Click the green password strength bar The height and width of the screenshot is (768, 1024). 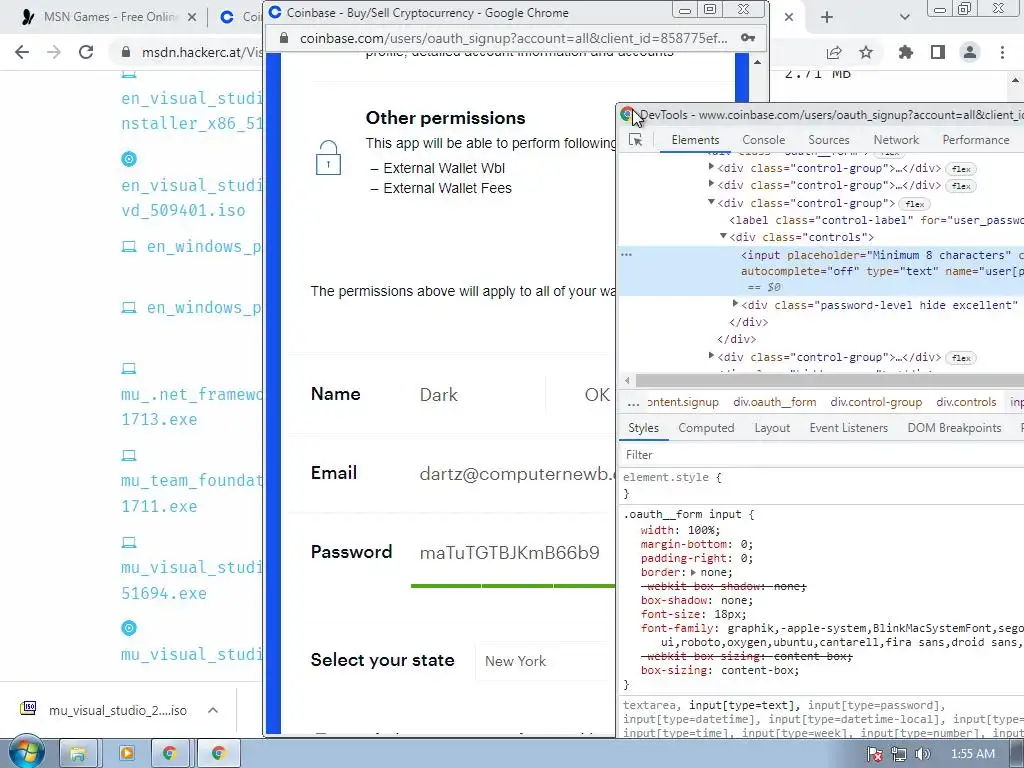click(513, 586)
